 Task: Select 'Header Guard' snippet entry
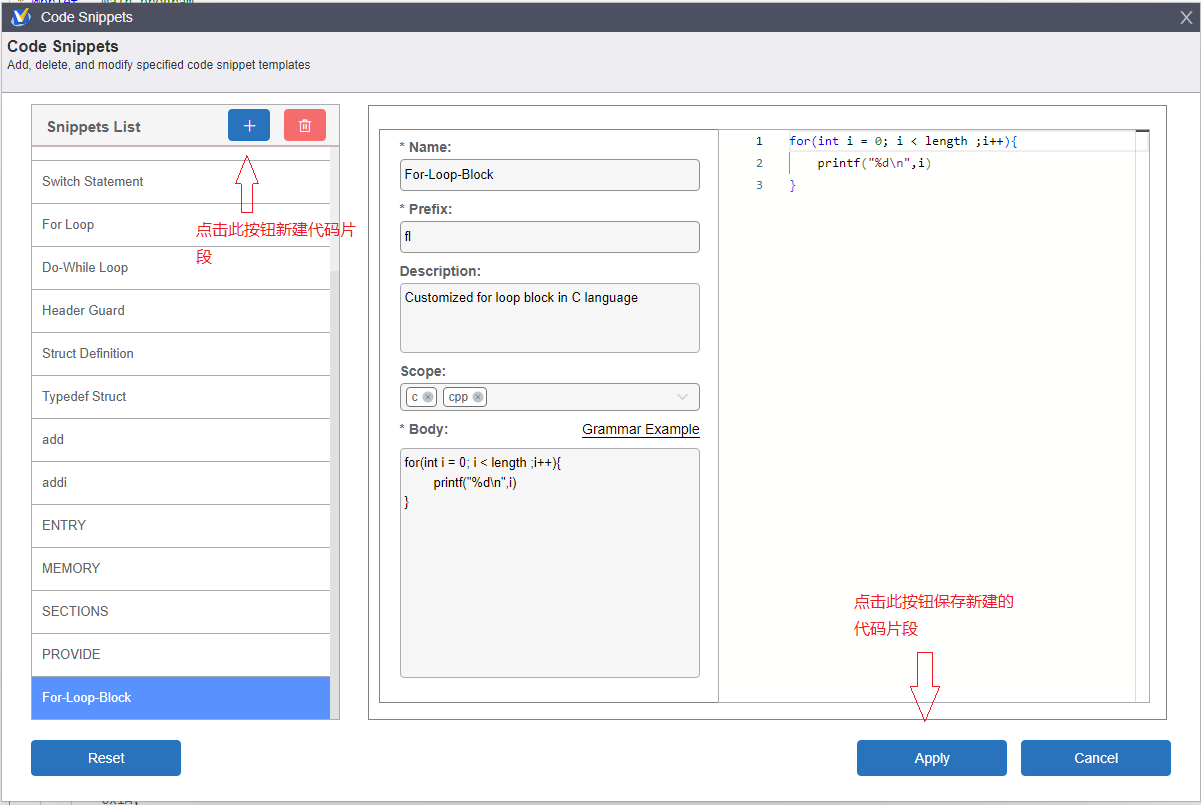pyautogui.click(x=181, y=310)
